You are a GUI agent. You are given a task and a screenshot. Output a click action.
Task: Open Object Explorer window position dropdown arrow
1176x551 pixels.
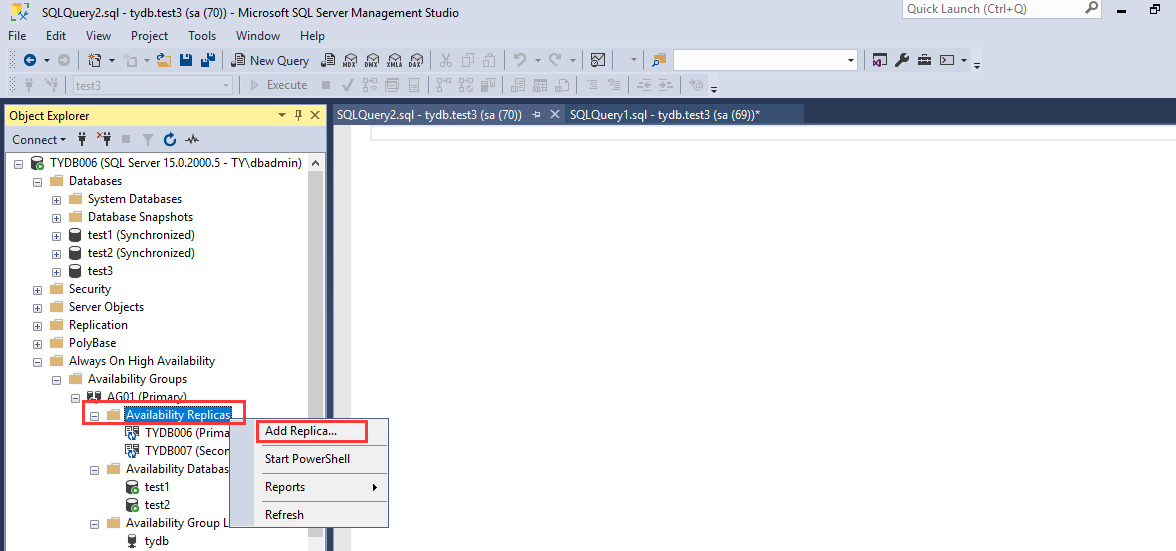pyautogui.click(x=282, y=115)
